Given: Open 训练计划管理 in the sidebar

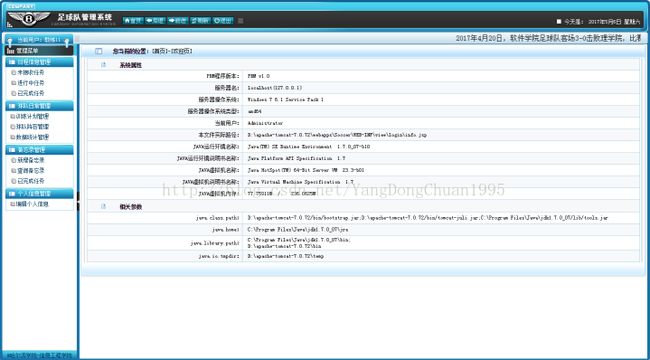Looking at the screenshot, I should coord(32,116).
